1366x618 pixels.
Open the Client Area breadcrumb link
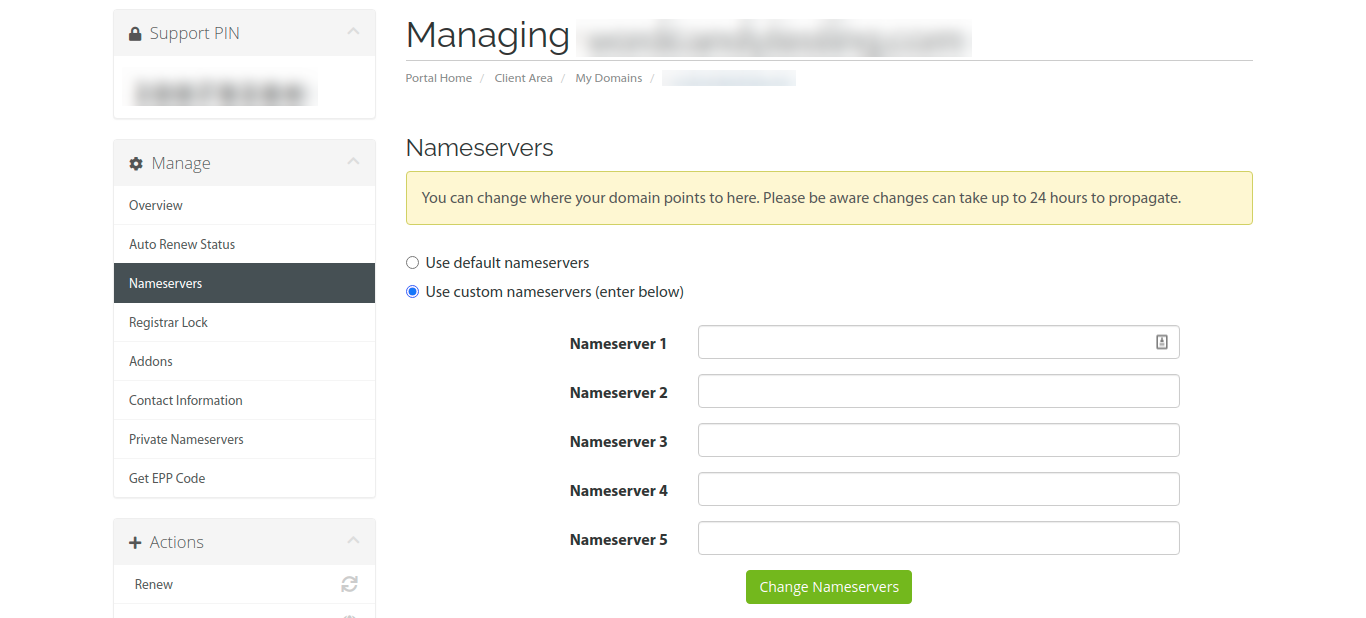(523, 77)
